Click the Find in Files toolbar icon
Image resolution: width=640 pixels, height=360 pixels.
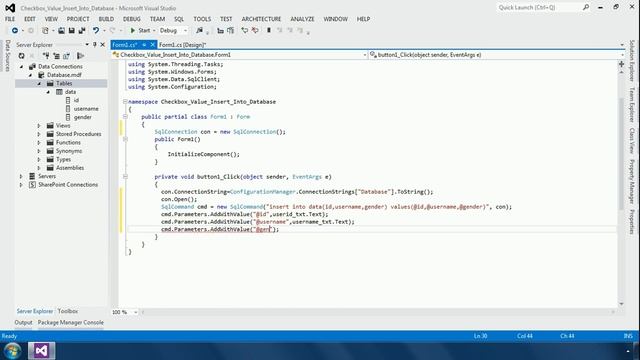point(199,31)
